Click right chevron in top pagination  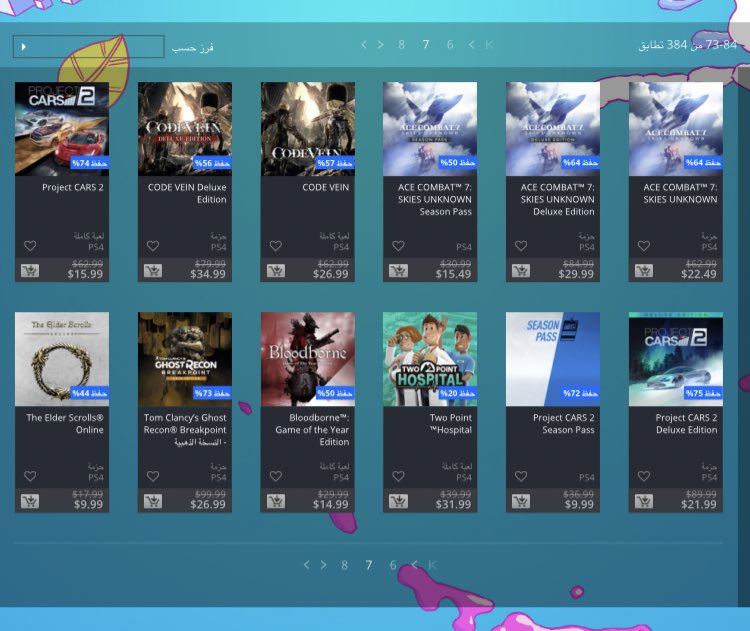[380, 44]
